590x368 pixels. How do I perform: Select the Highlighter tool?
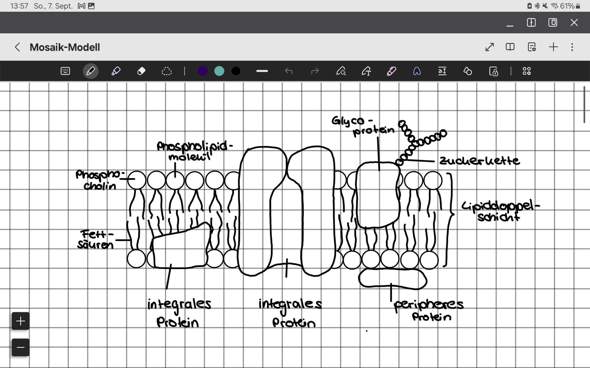(116, 71)
